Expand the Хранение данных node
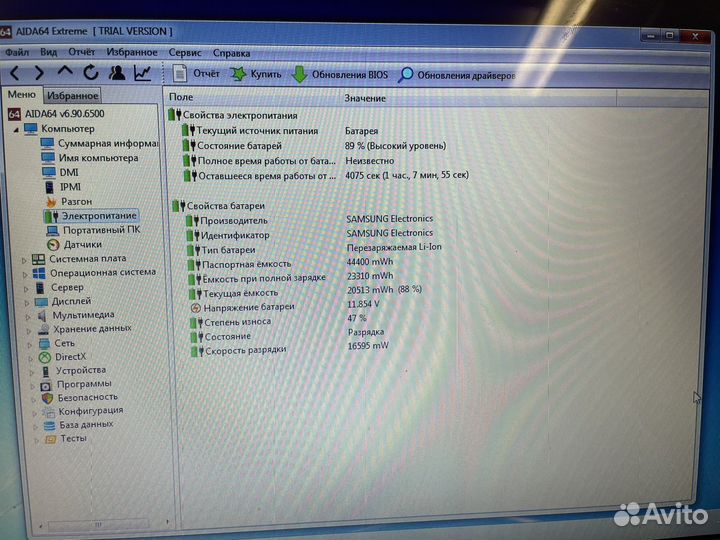 pos(28,331)
